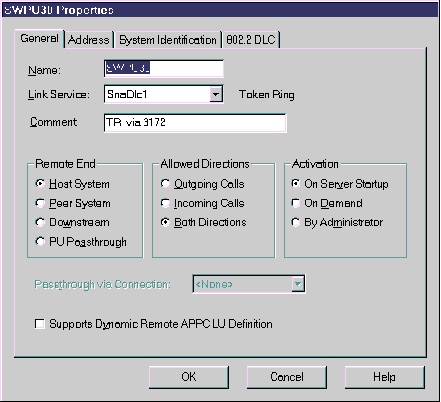This screenshot has height=402, width=441.
Task: Click the SnaDlc1 link service value
Action: (x=127, y=94)
